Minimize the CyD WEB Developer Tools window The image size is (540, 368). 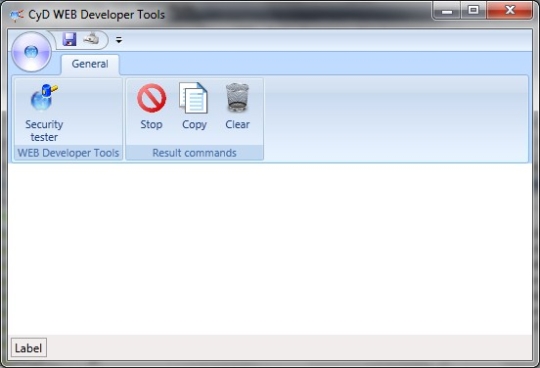click(447, 11)
